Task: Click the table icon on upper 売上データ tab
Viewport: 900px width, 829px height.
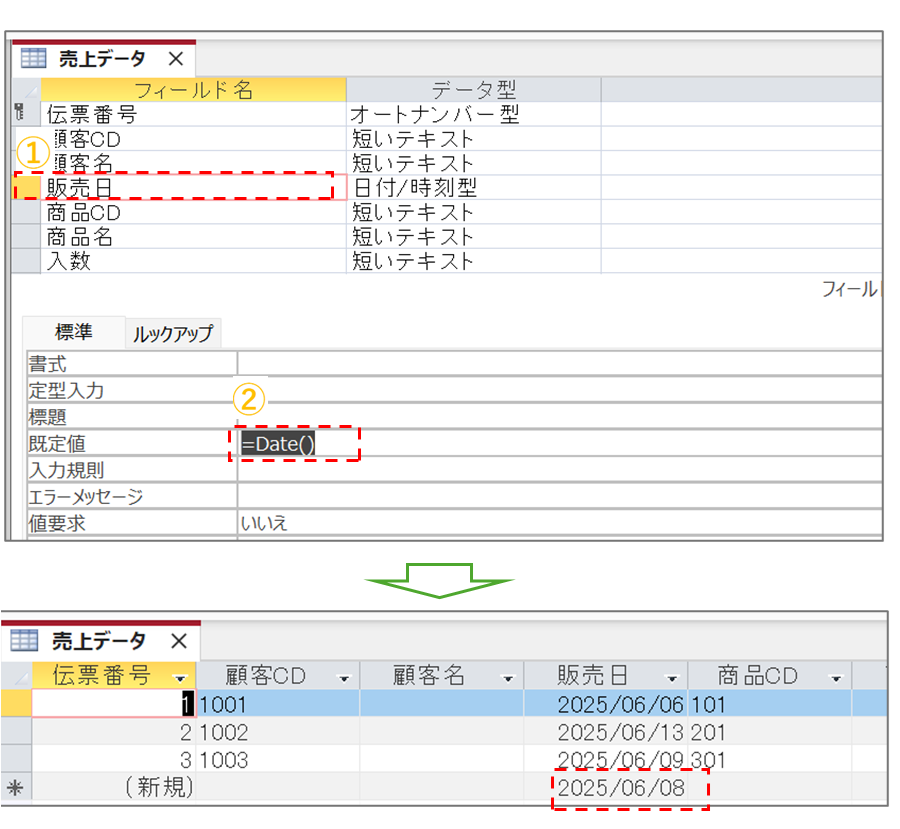Action: 33,58
